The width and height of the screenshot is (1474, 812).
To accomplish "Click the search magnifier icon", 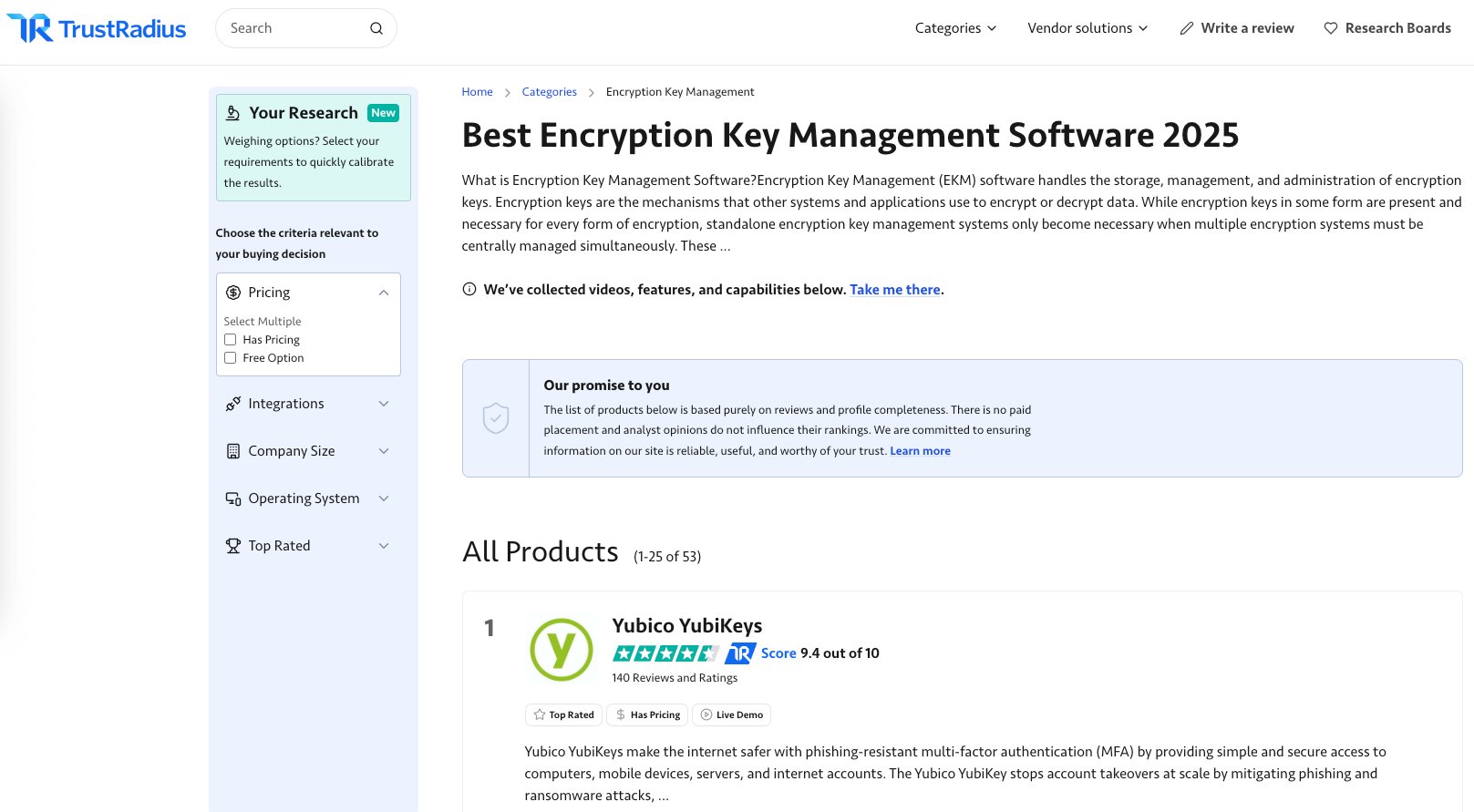I will [376, 28].
